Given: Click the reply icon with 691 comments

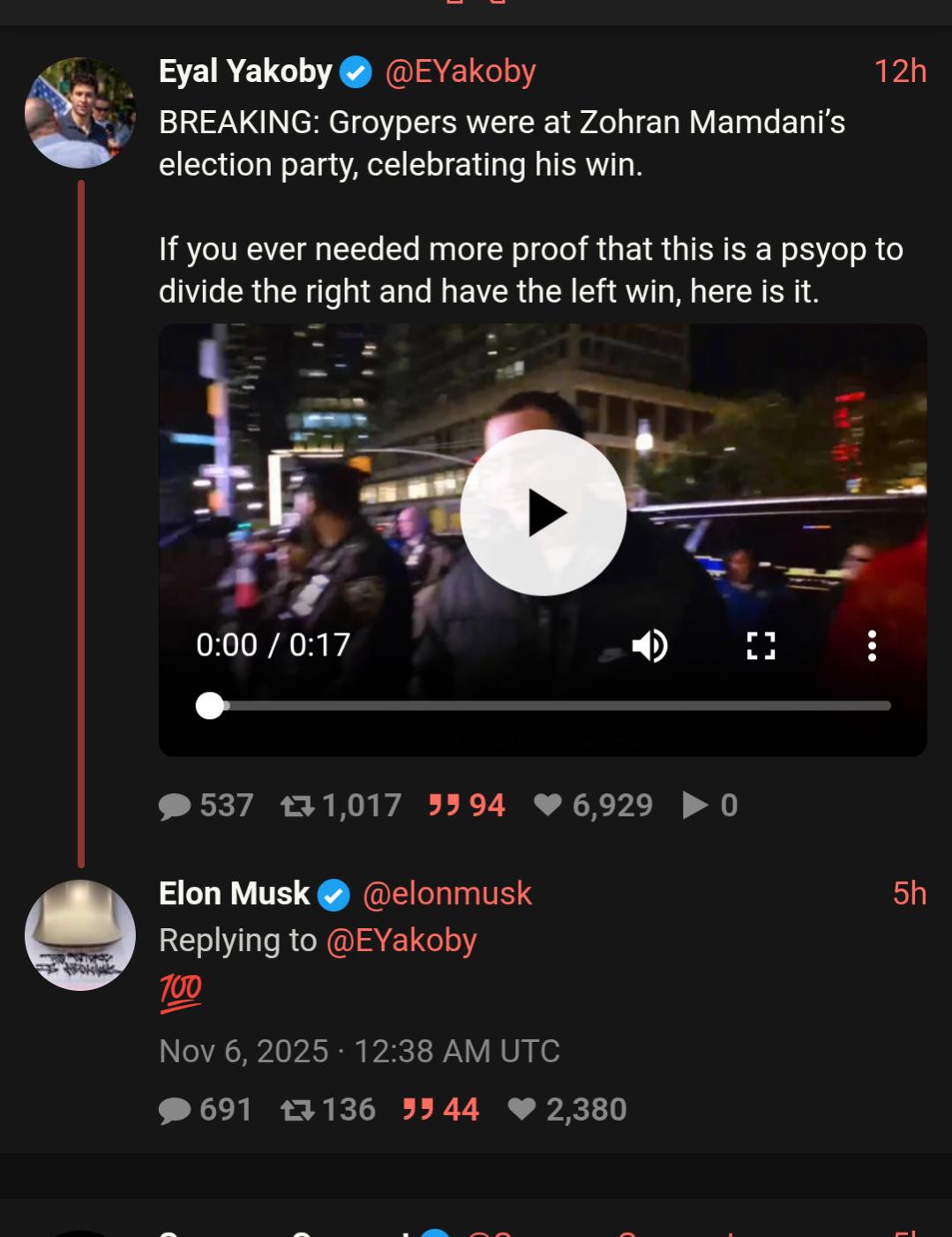Looking at the screenshot, I should [175, 1110].
